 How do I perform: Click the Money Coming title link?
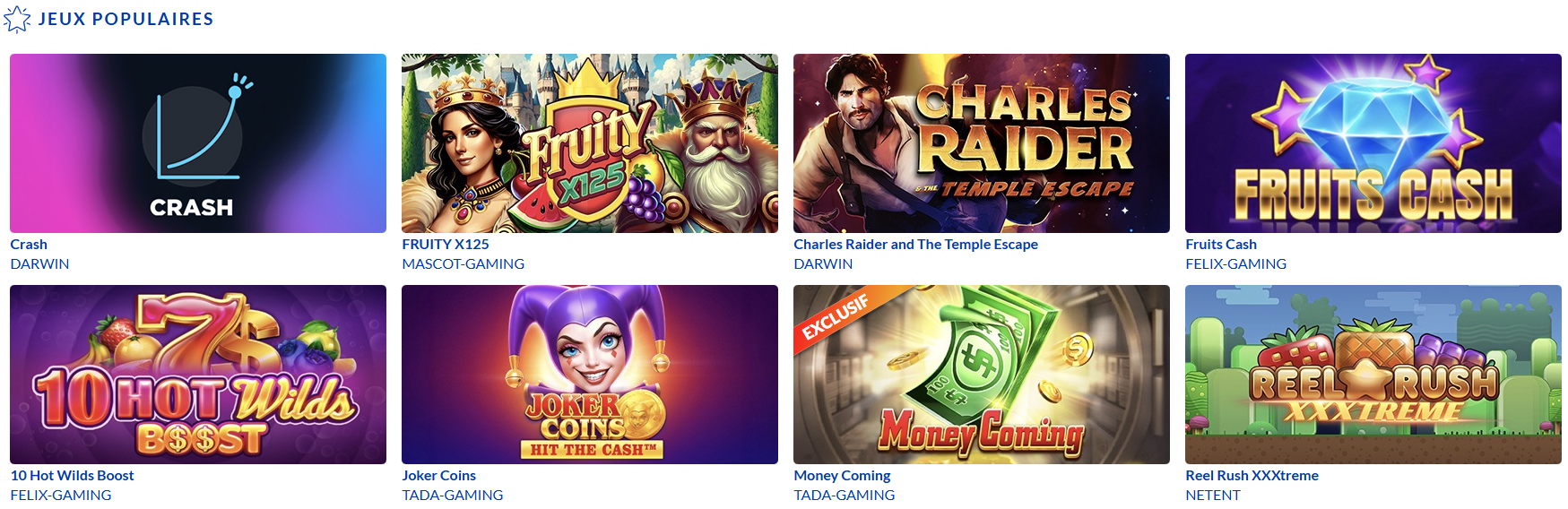tap(842, 476)
